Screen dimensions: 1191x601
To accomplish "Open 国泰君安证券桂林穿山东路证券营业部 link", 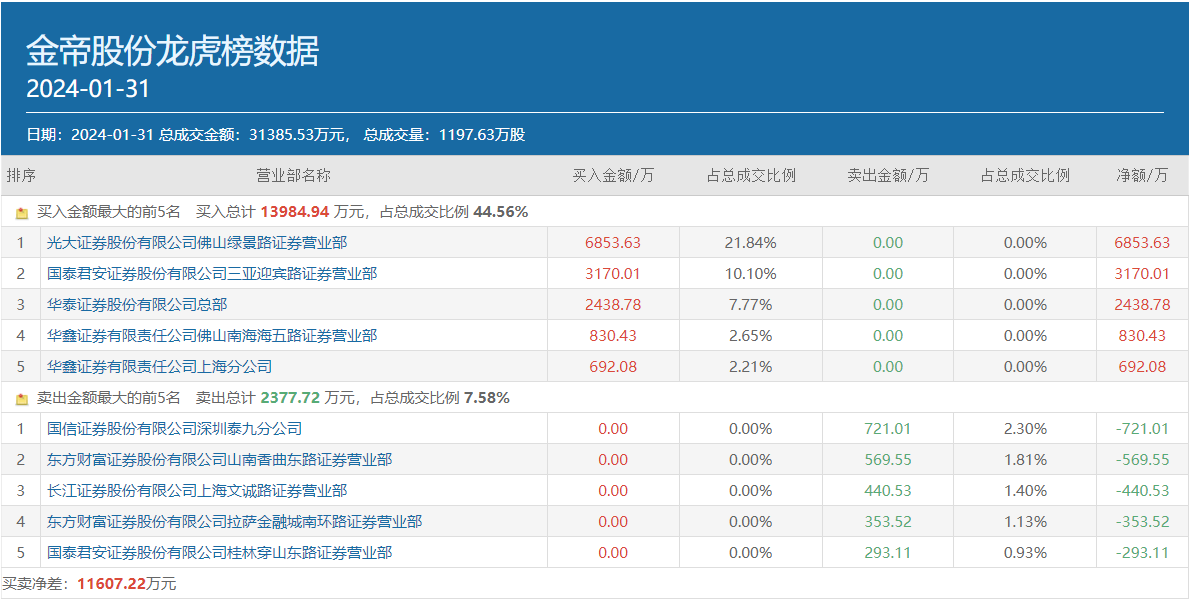I will [x=219, y=552].
